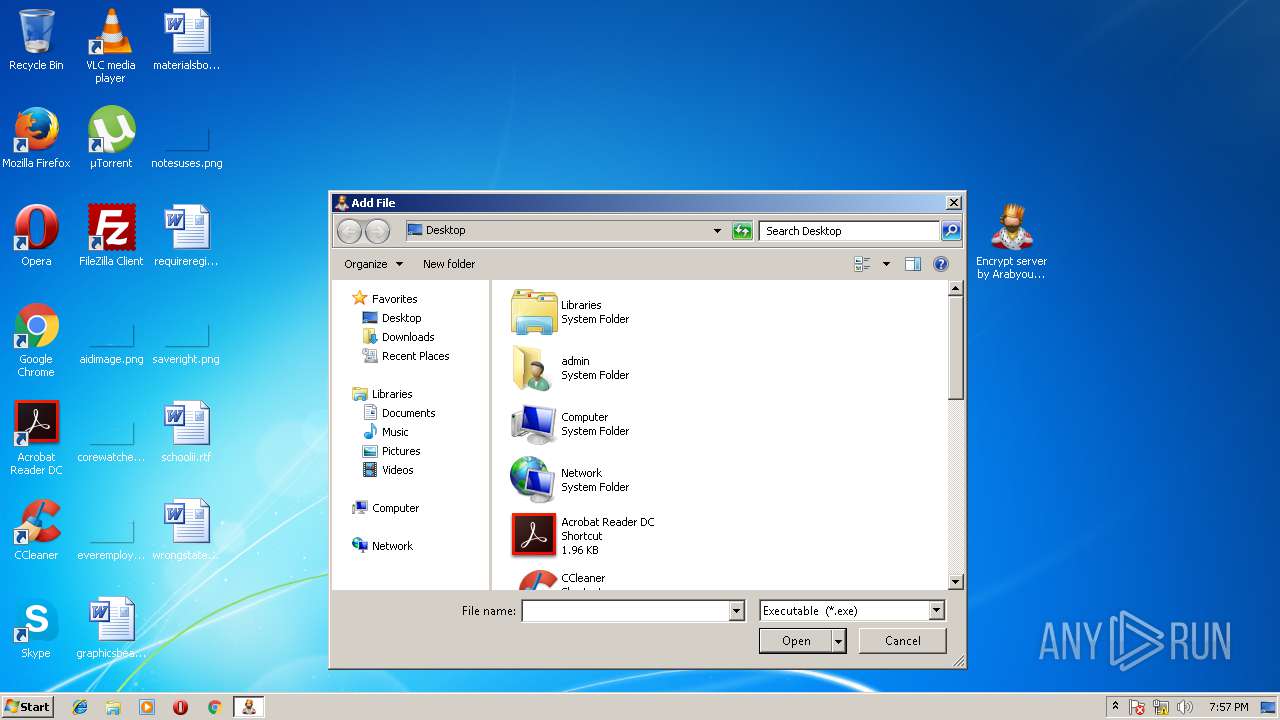Select Acrobat Reader DC desktop icon
This screenshot has width=1280, height=720.
click(x=36, y=438)
